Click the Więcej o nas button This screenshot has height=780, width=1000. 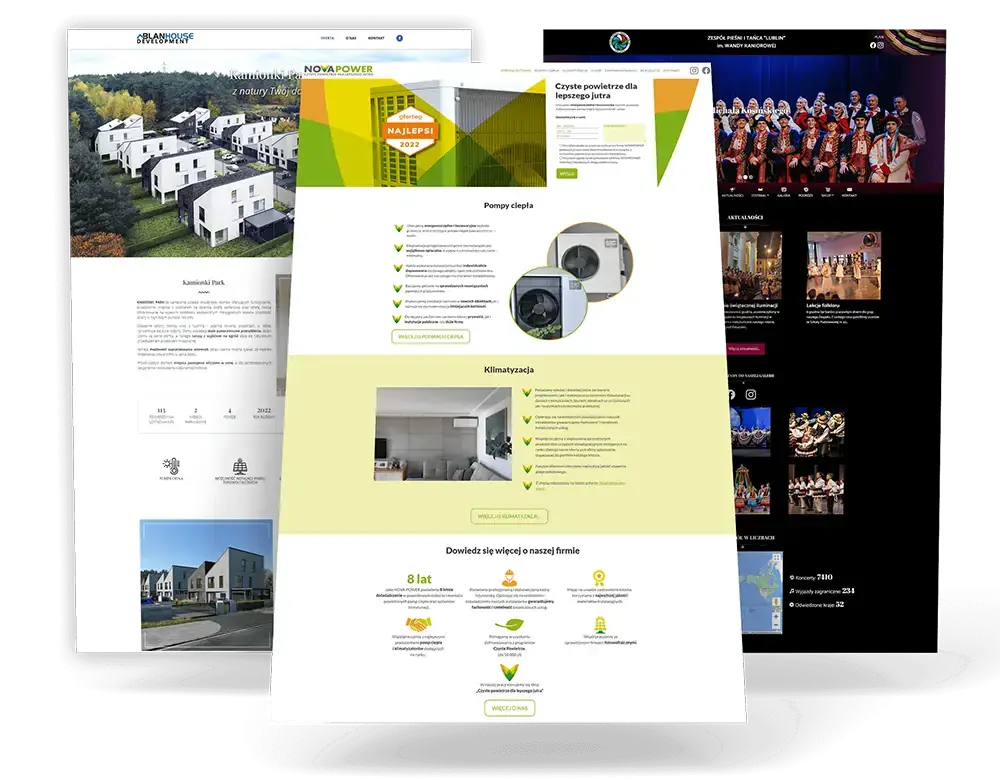pos(509,707)
